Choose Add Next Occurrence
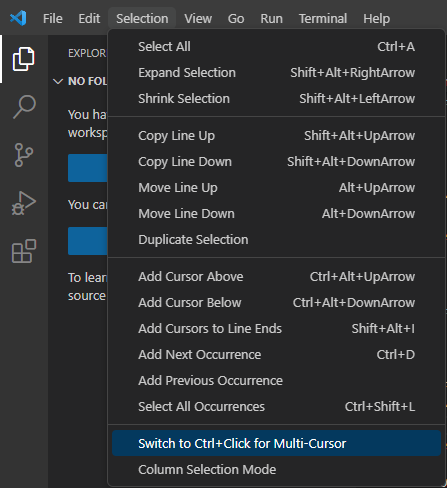Screen dimensions: 447x488 [x=277, y=355]
